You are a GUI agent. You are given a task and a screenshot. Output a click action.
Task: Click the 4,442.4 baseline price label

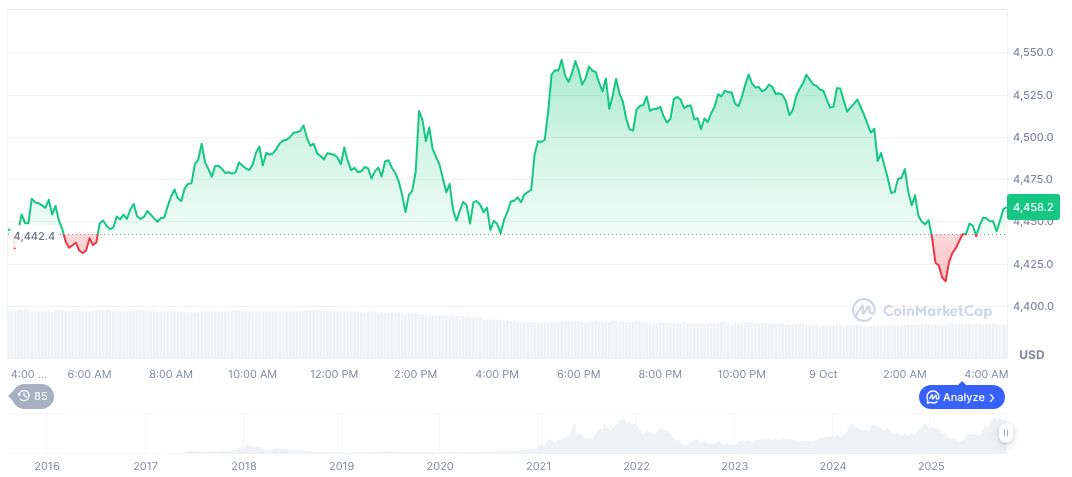tap(34, 235)
